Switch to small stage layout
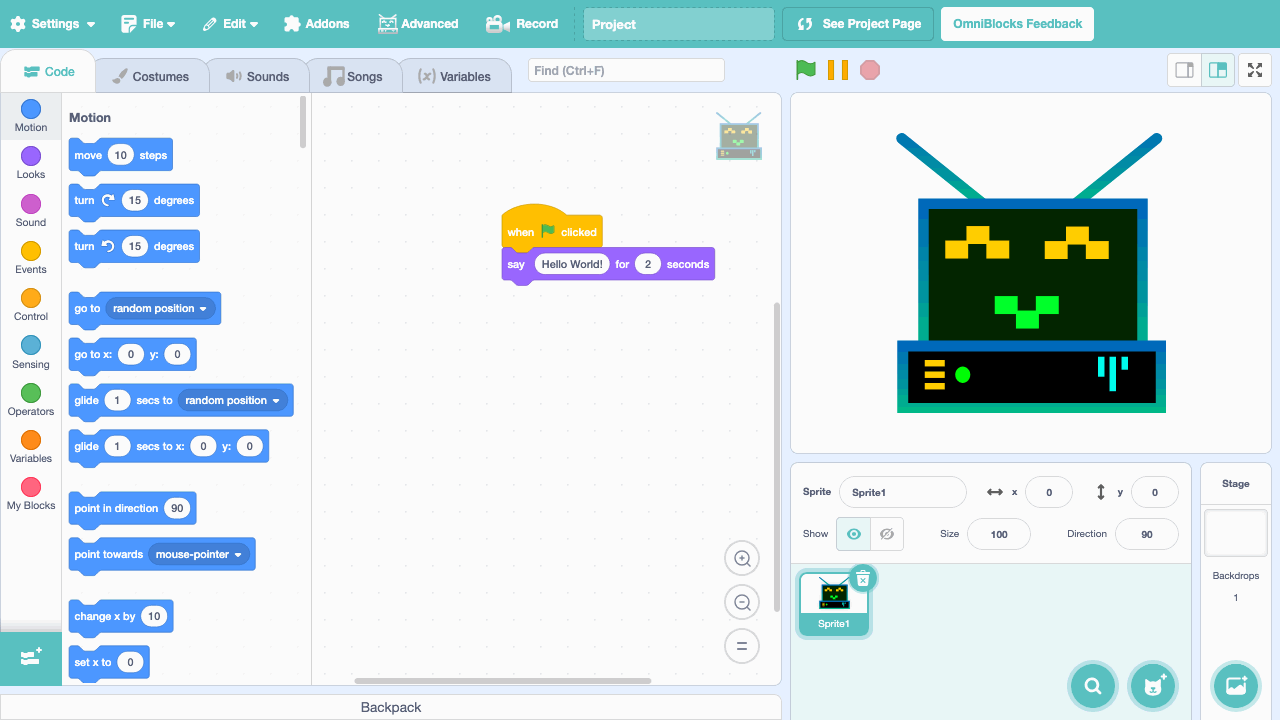Screen dimensions: 1280x720 (1185, 70)
